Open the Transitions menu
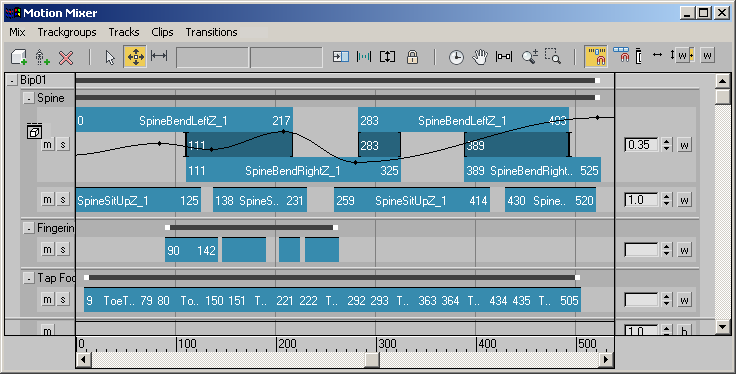The height and width of the screenshot is (374, 736). pos(211,32)
